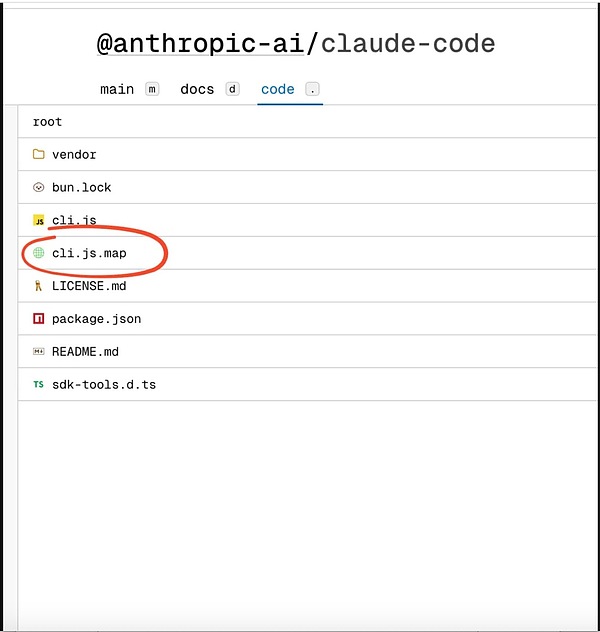This screenshot has width=600, height=632.
Task: Click the green globe icon beside cli.js.map
Action: [39, 253]
